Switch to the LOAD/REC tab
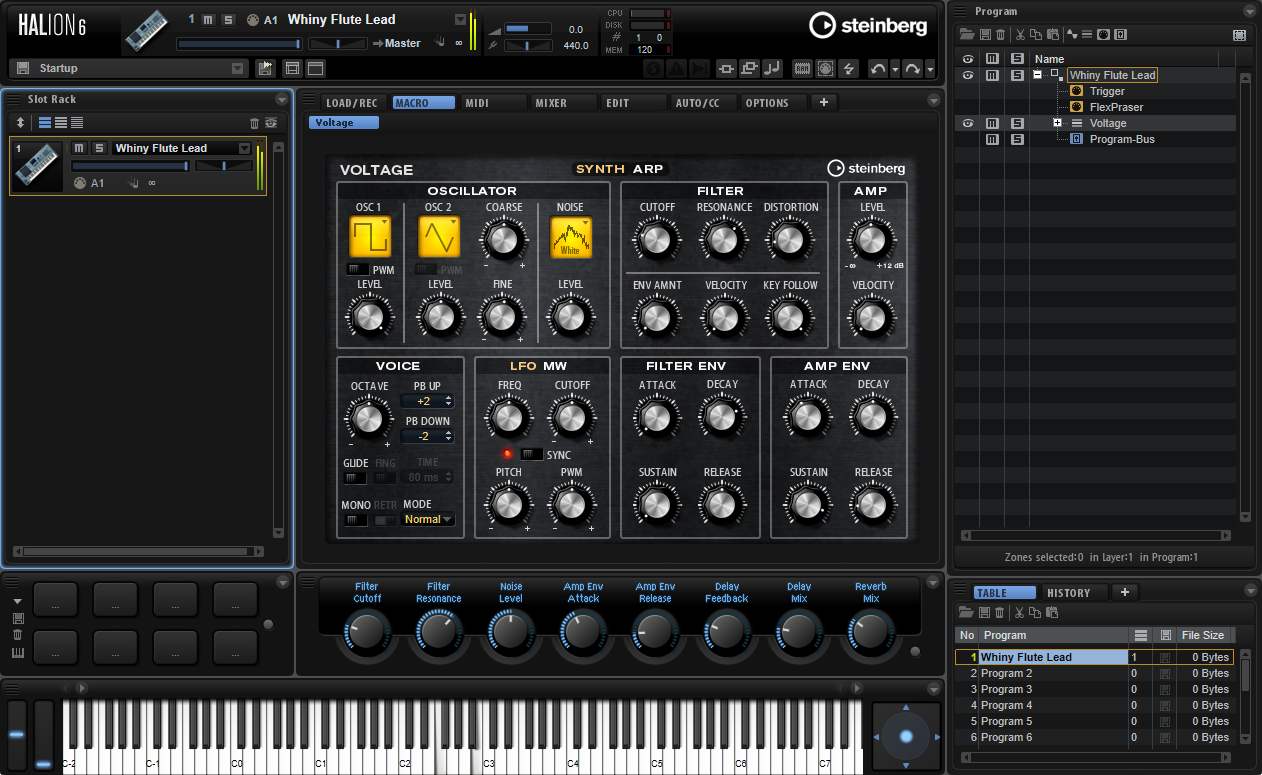 click(352, 103)
